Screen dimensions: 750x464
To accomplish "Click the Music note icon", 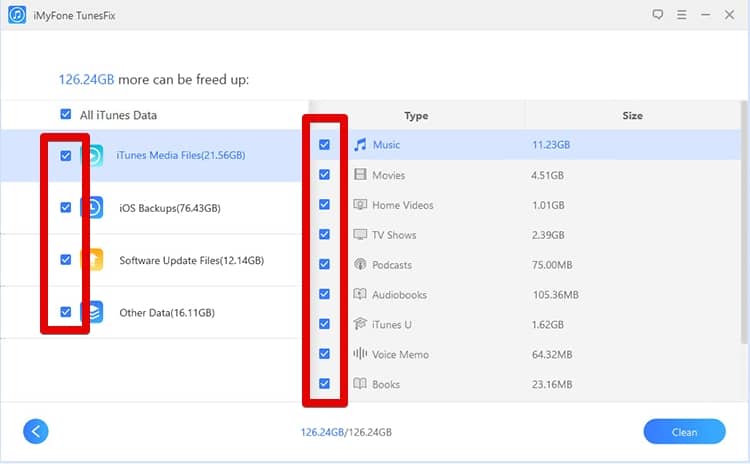I will (x=360, y=144).
